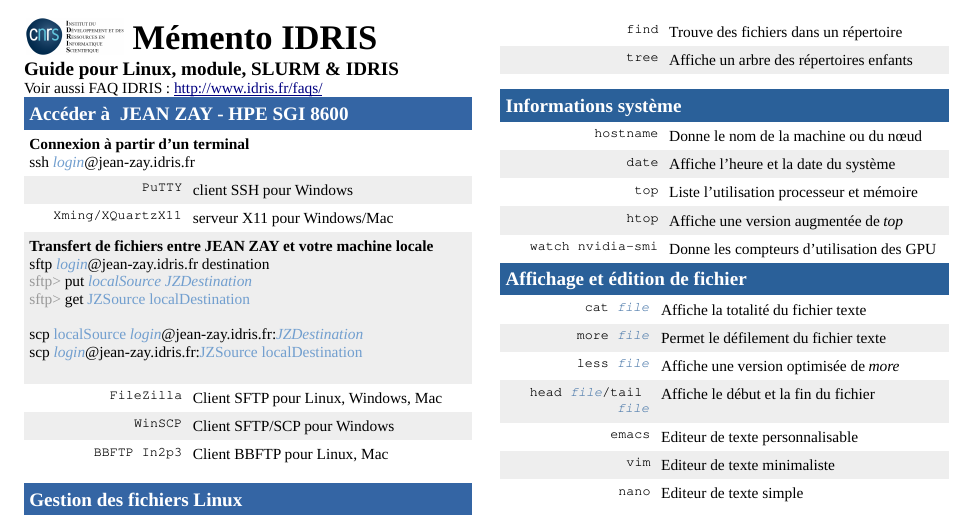Select the Xming/XQuartzX11 entry
Screen dimensions: 965x515
[x=117, y=216]
